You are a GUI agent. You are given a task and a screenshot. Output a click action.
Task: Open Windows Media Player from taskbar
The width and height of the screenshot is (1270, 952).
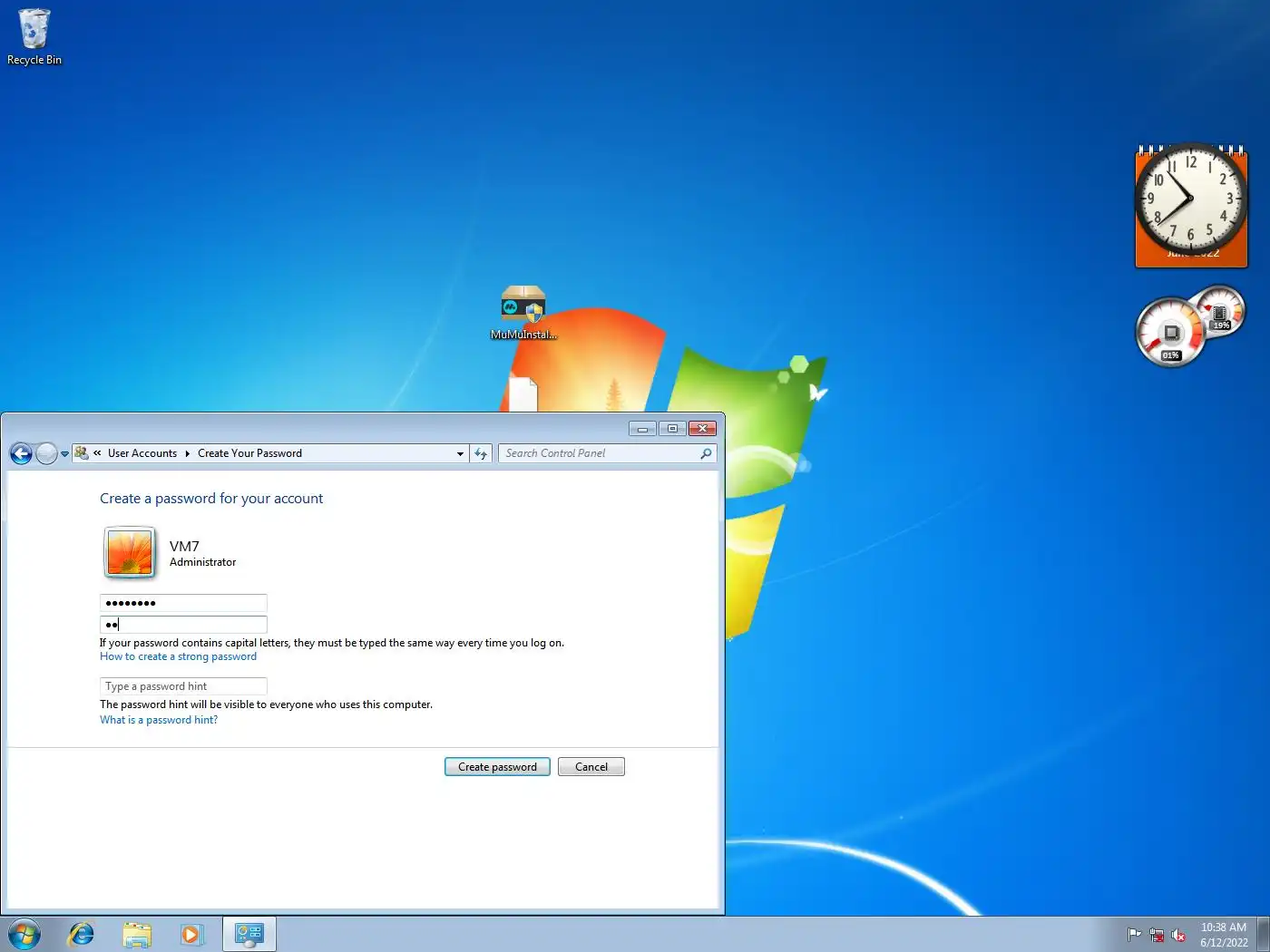[x=191, y=934]
